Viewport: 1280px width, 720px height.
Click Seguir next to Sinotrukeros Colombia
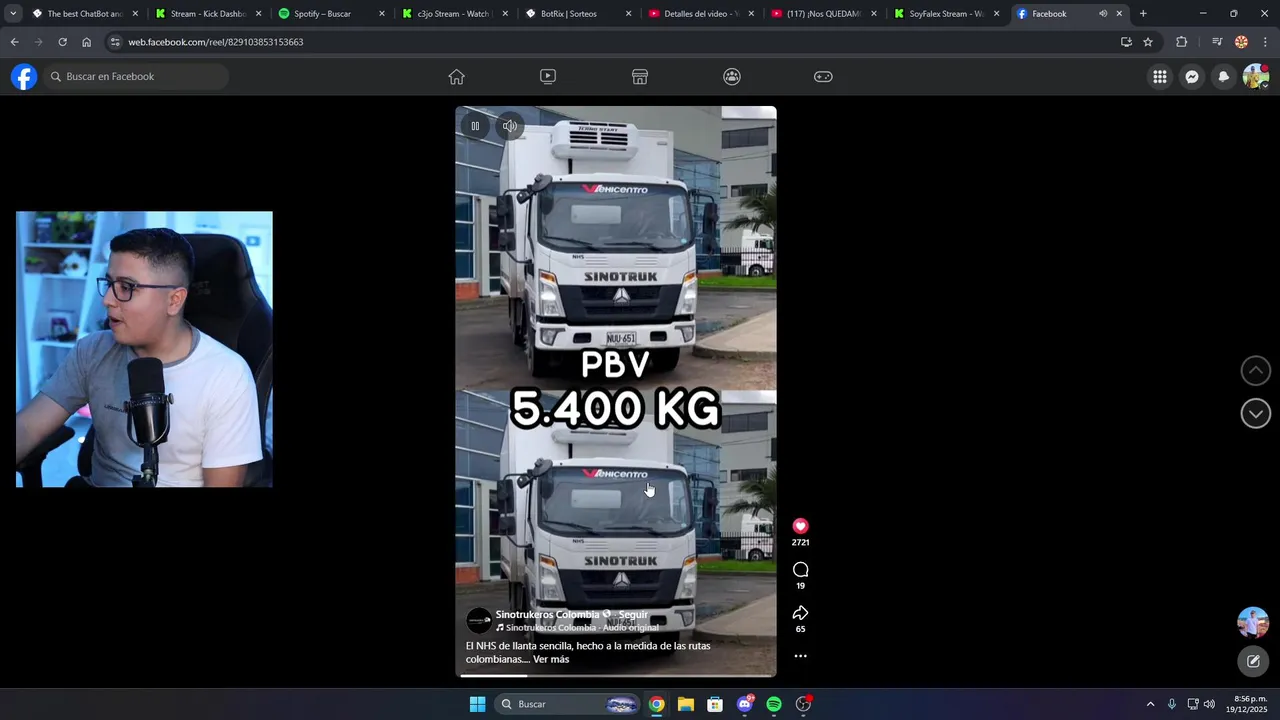pyautogui.click(x=633, y=615)
